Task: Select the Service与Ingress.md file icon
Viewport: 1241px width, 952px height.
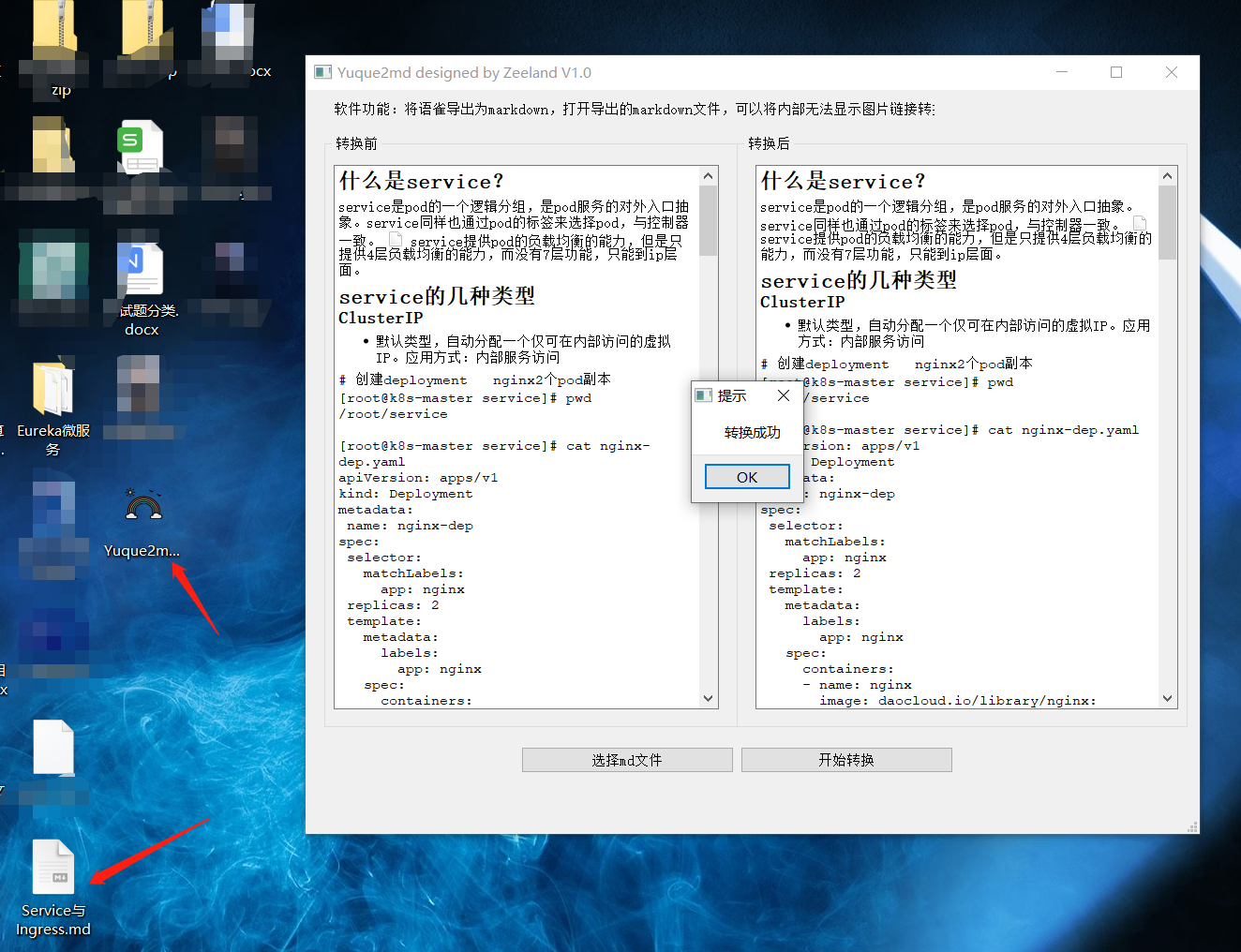Action: (x=53, y=888)
